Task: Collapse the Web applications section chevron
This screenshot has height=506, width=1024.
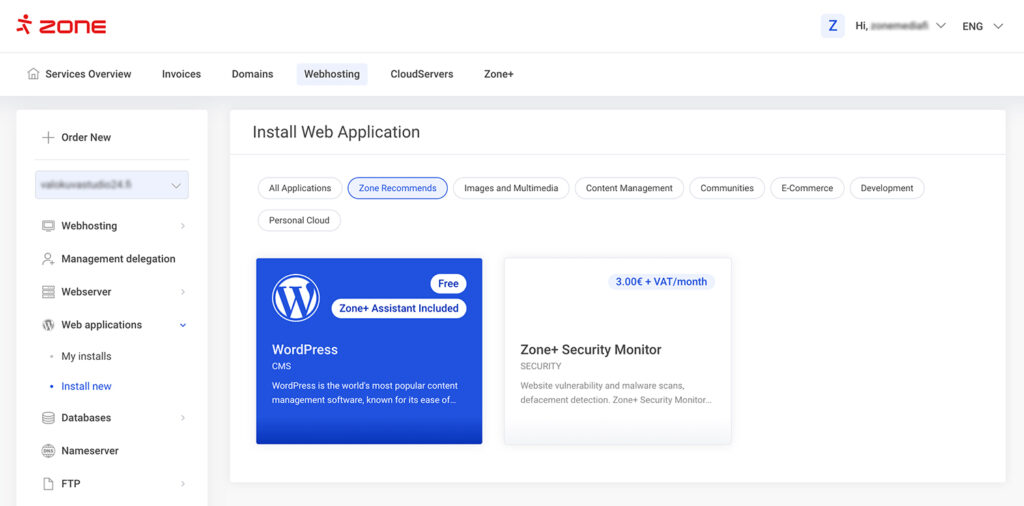Action: coord(183,325)
